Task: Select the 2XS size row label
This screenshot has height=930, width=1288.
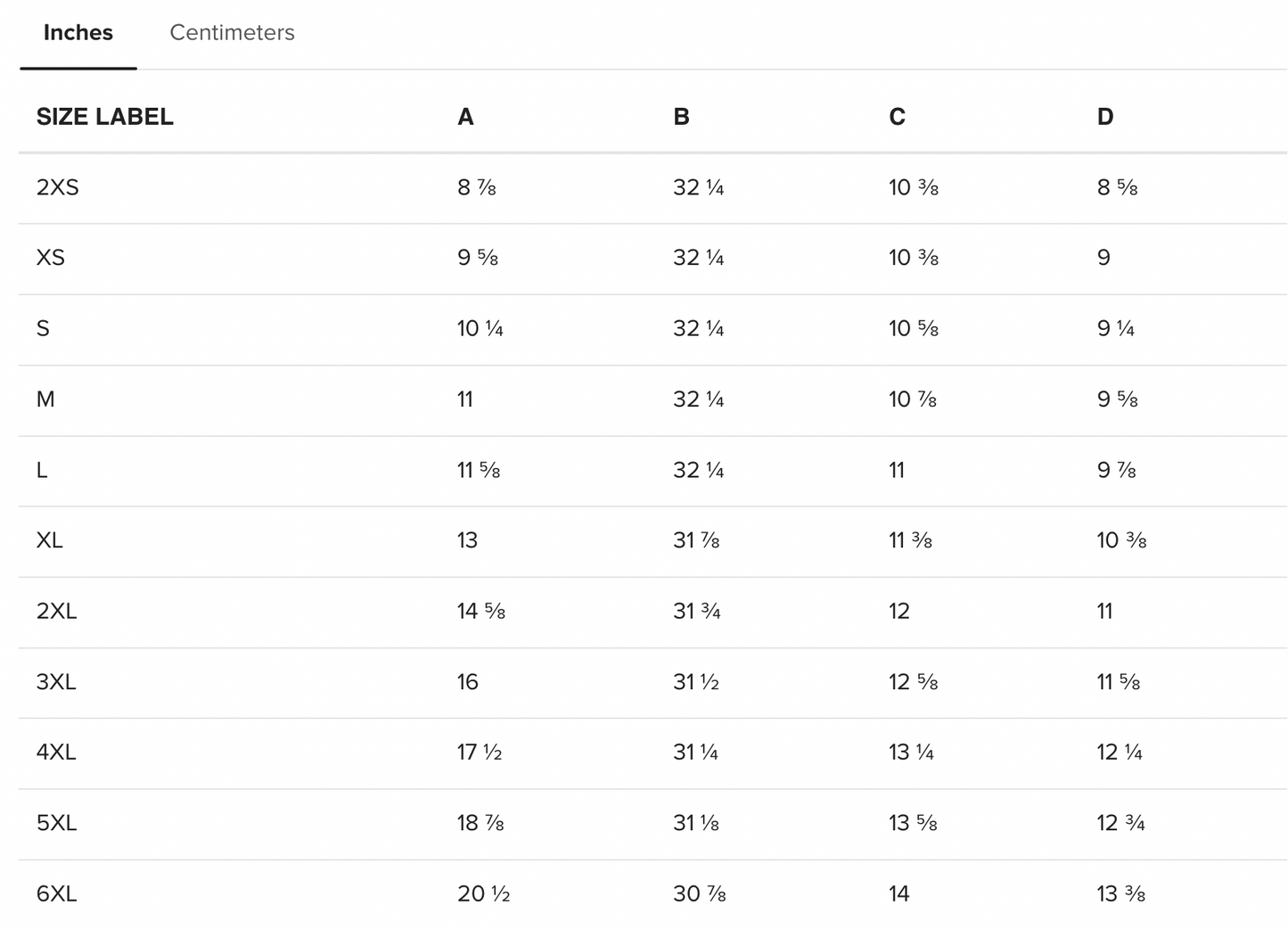Action: click(57, 187)
